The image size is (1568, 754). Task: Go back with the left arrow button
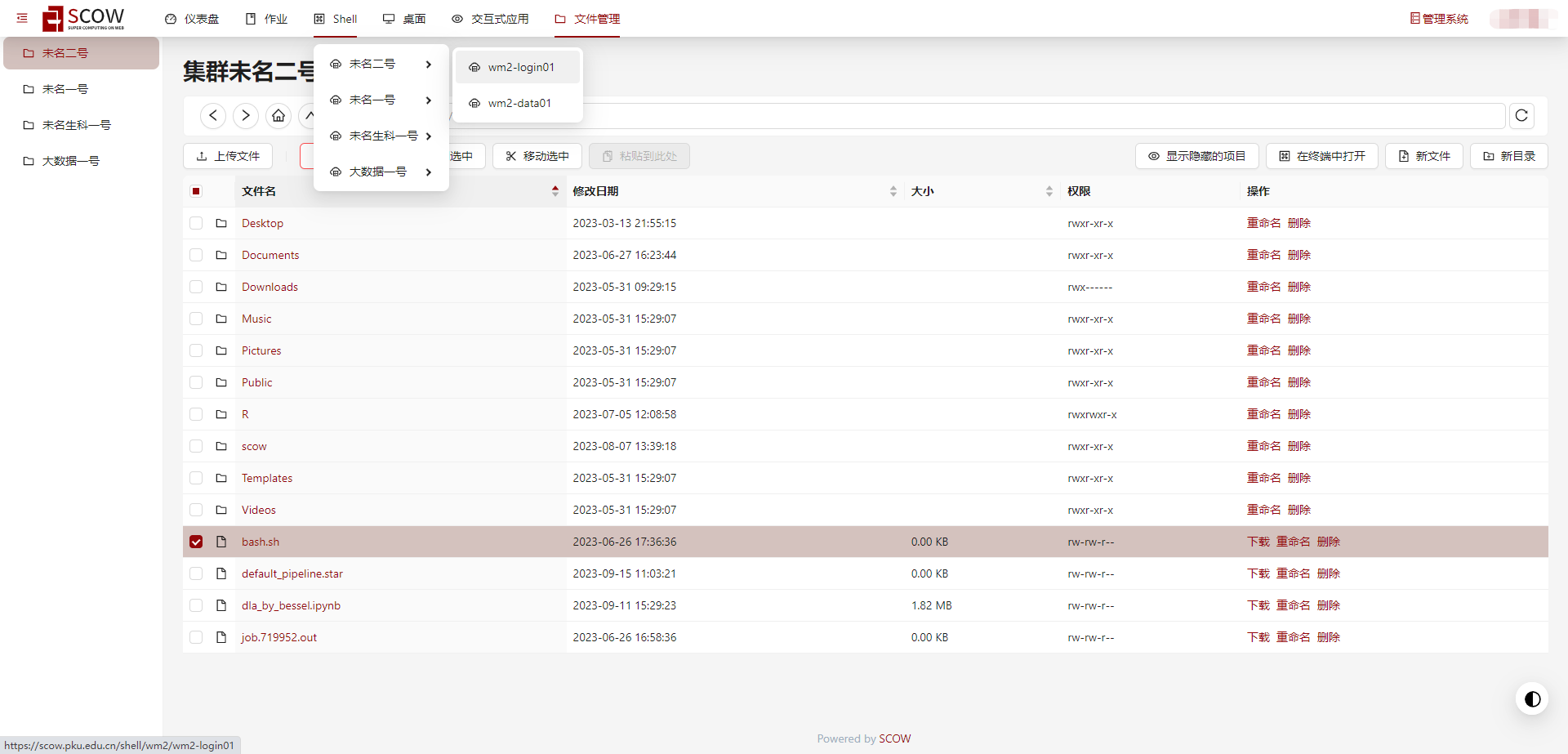point(213,116)
